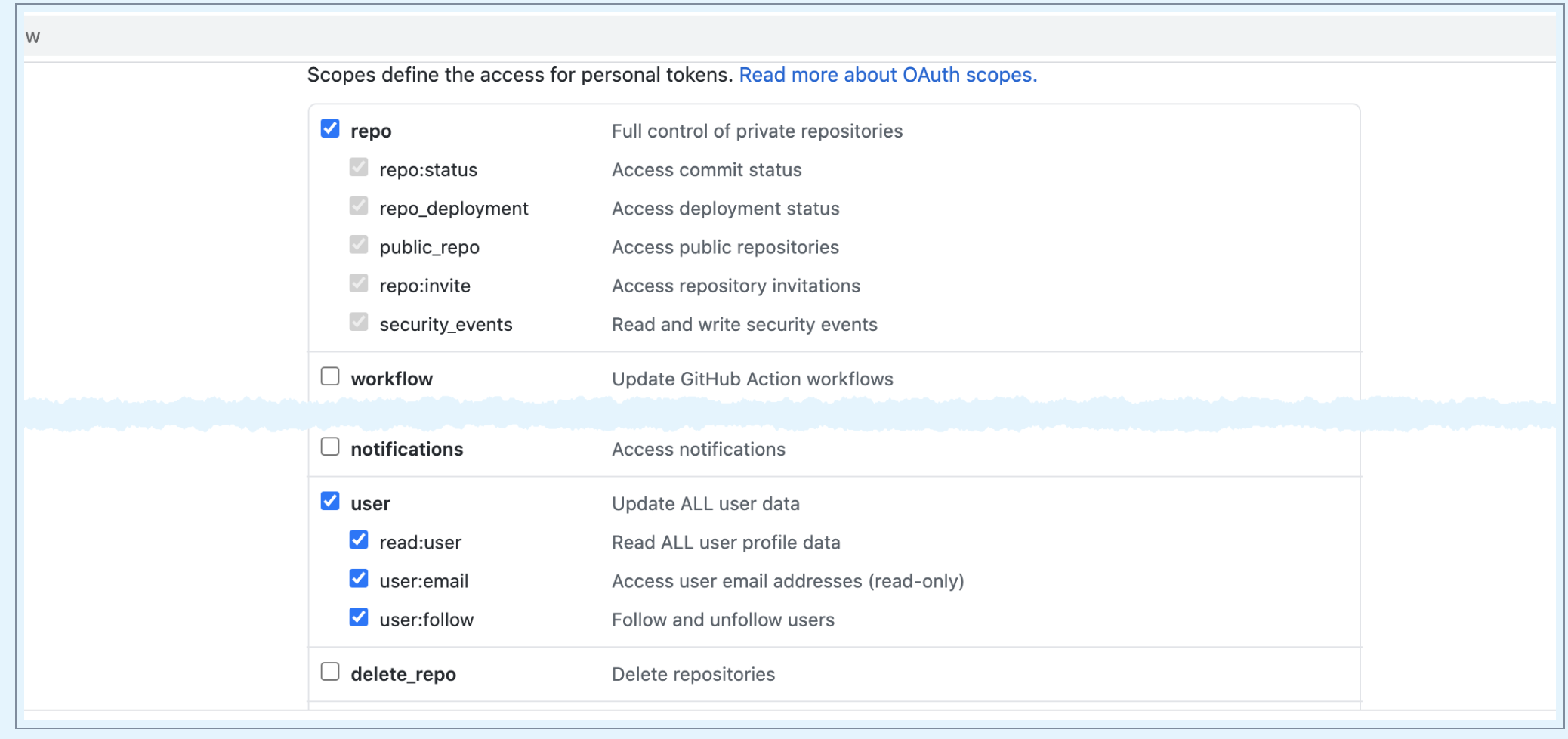Image resolution: width=1568 pixels, height=739 pixels.
Task: Enable the delete_repo scope checkbox
Action: pyautogui.click(x=330, y=672)
